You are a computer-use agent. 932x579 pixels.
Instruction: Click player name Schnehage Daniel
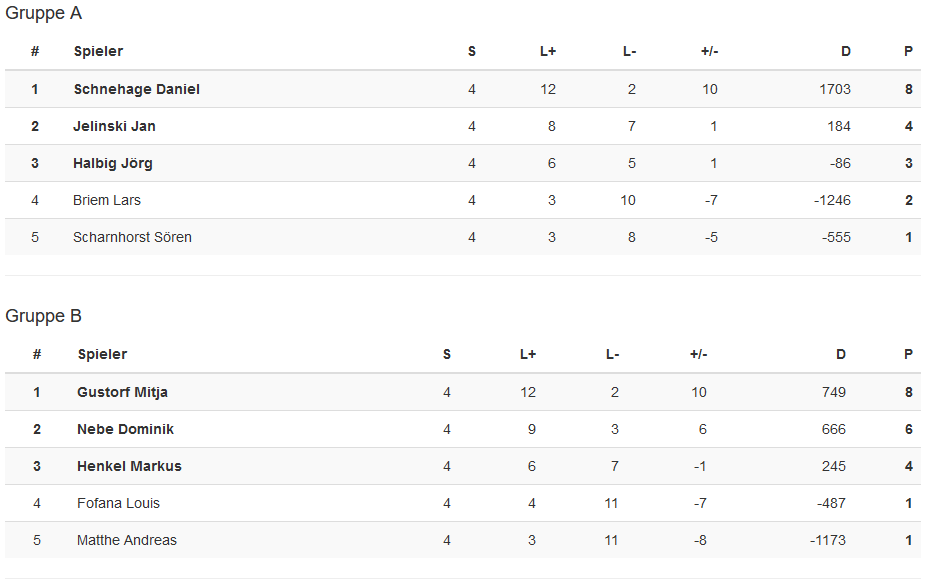(136, 89)
